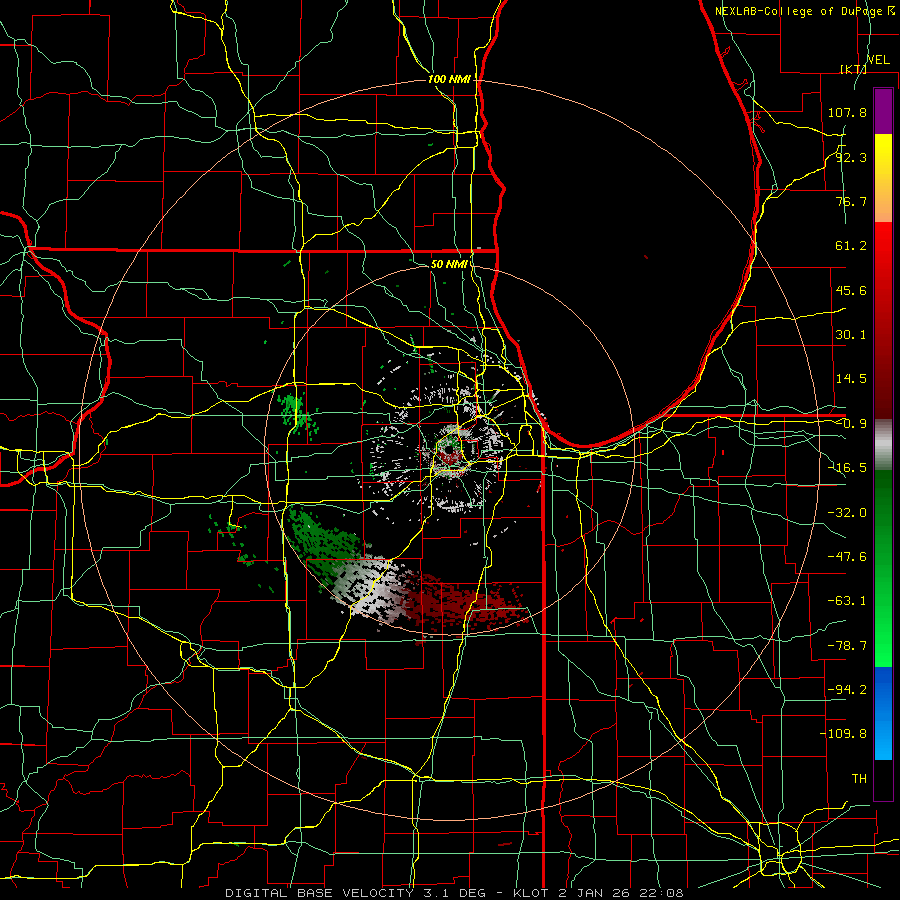900x900 pixels.
Task: Click the '[KT]' units label
Action: point(853,69)
